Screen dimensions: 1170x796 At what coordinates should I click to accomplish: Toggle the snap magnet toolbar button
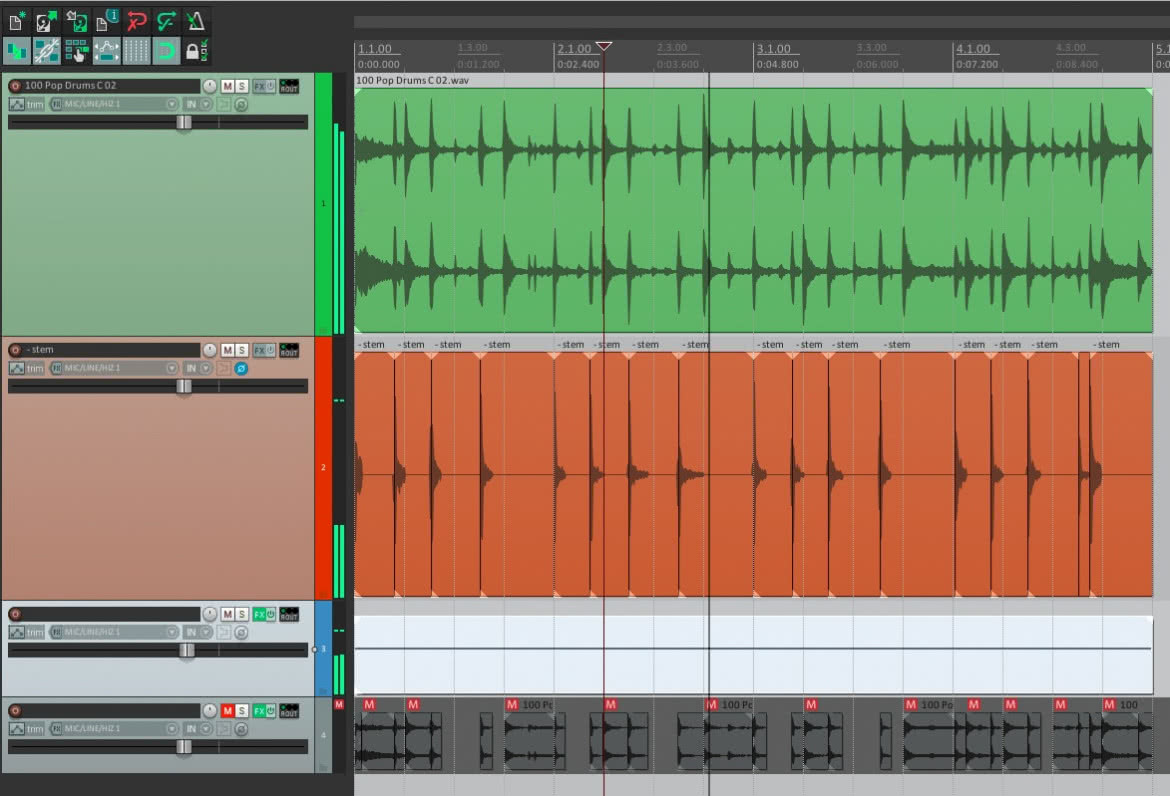[x=166, y=51]
